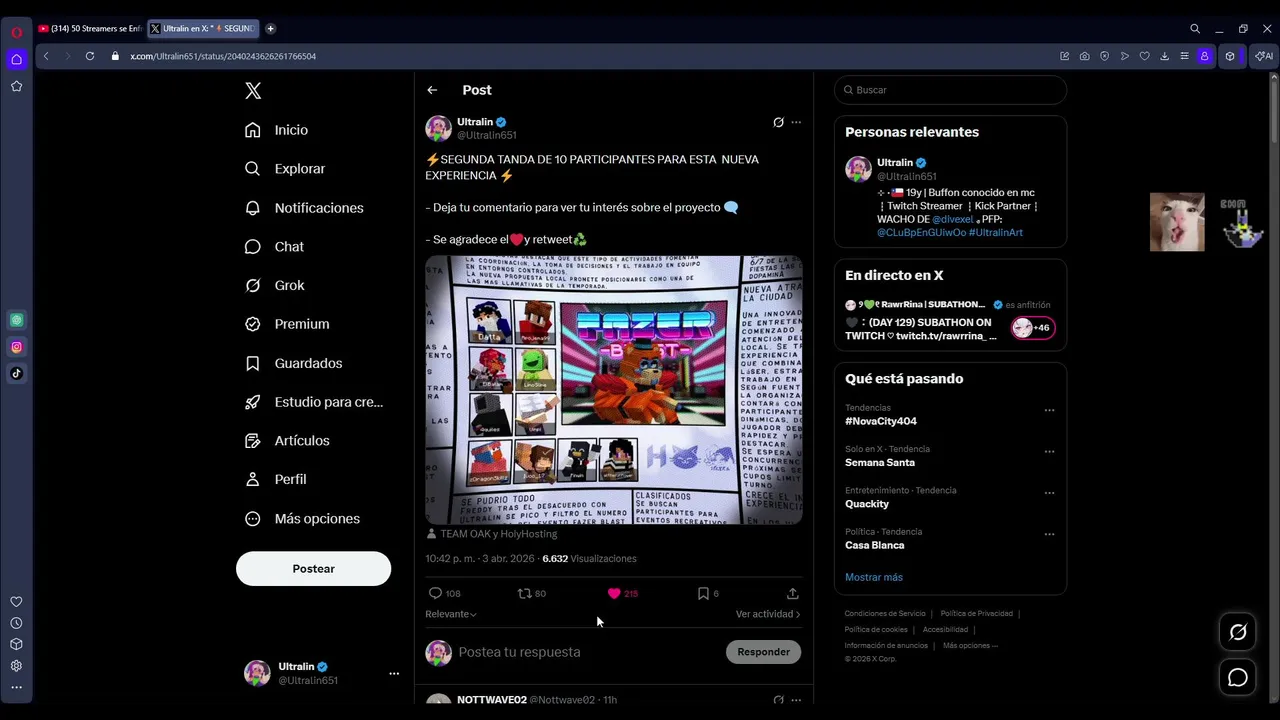Open Estudio para creadores
Viewport: 1280px width, 720px height.
(314, 402)
